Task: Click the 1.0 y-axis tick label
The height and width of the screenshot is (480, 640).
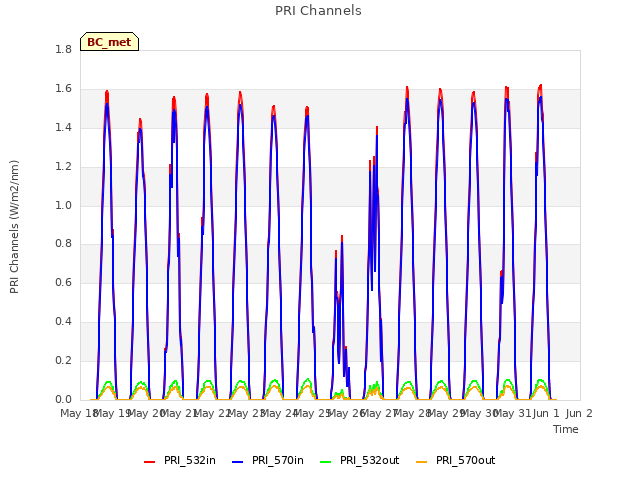Action: point(63,205)
